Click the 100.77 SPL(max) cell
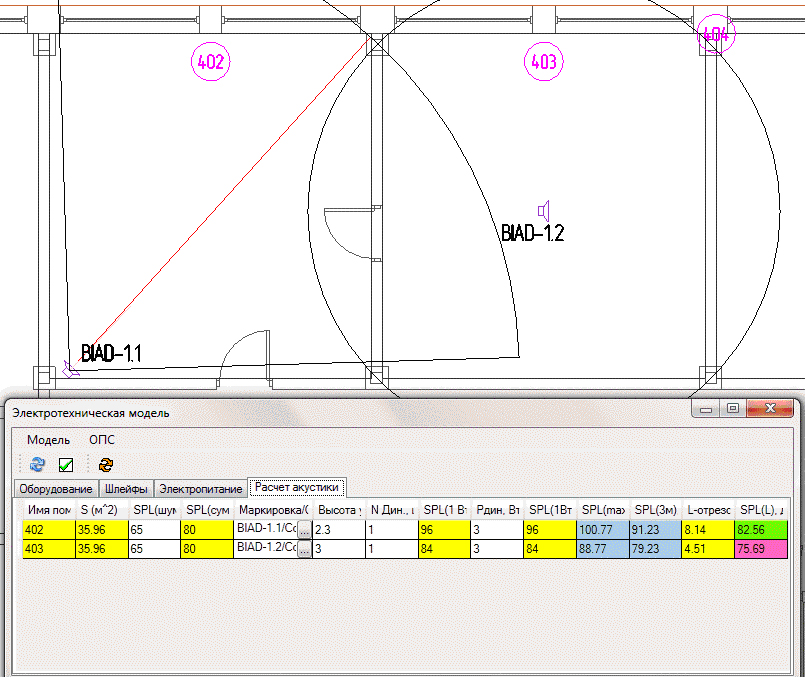The image size is (805, 677). (603, 530)
